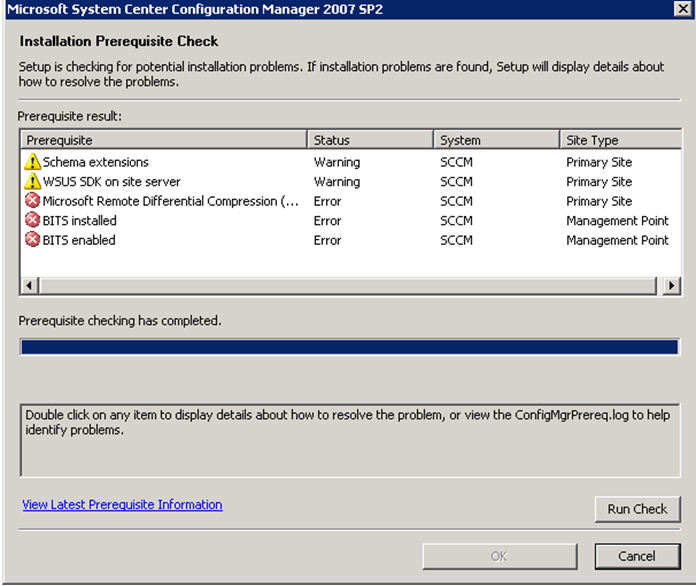Close the Configuration Manager setup window
The width and height of the screenshot is (696, 586).
pyautogui.click(x=683, y=9)
